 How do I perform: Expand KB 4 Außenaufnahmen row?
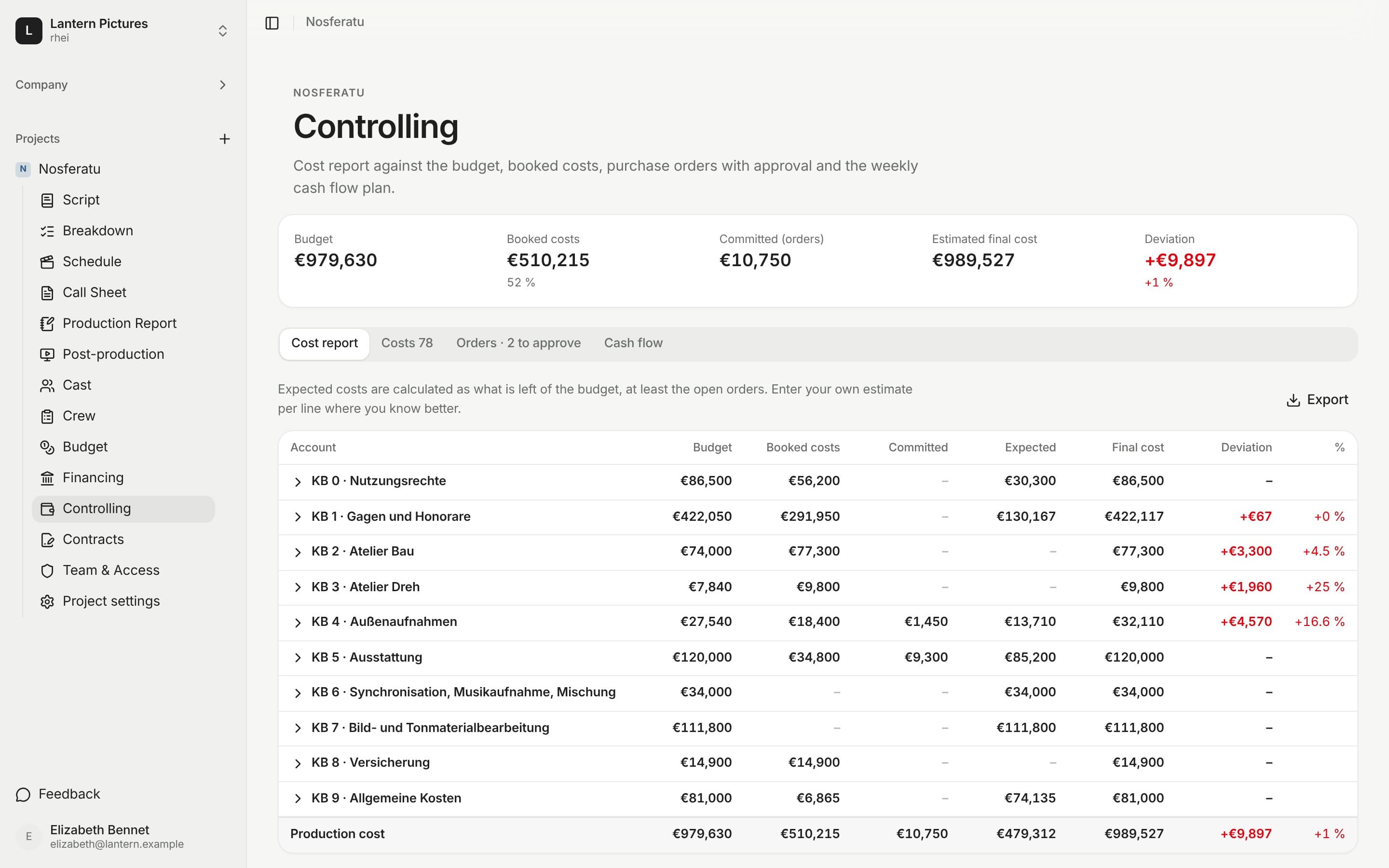click(x=297, y=623)
